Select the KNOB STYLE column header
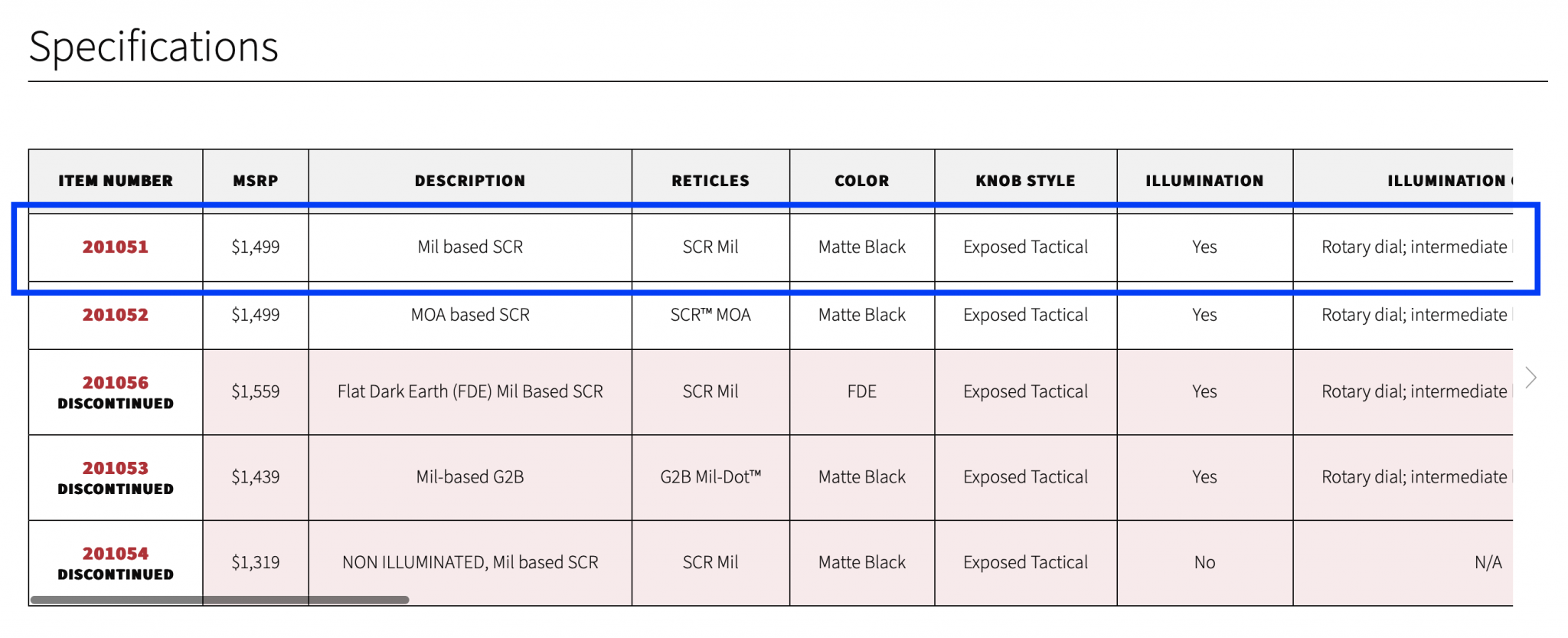Screen dimensions: 1568x638 [1026, 181]
